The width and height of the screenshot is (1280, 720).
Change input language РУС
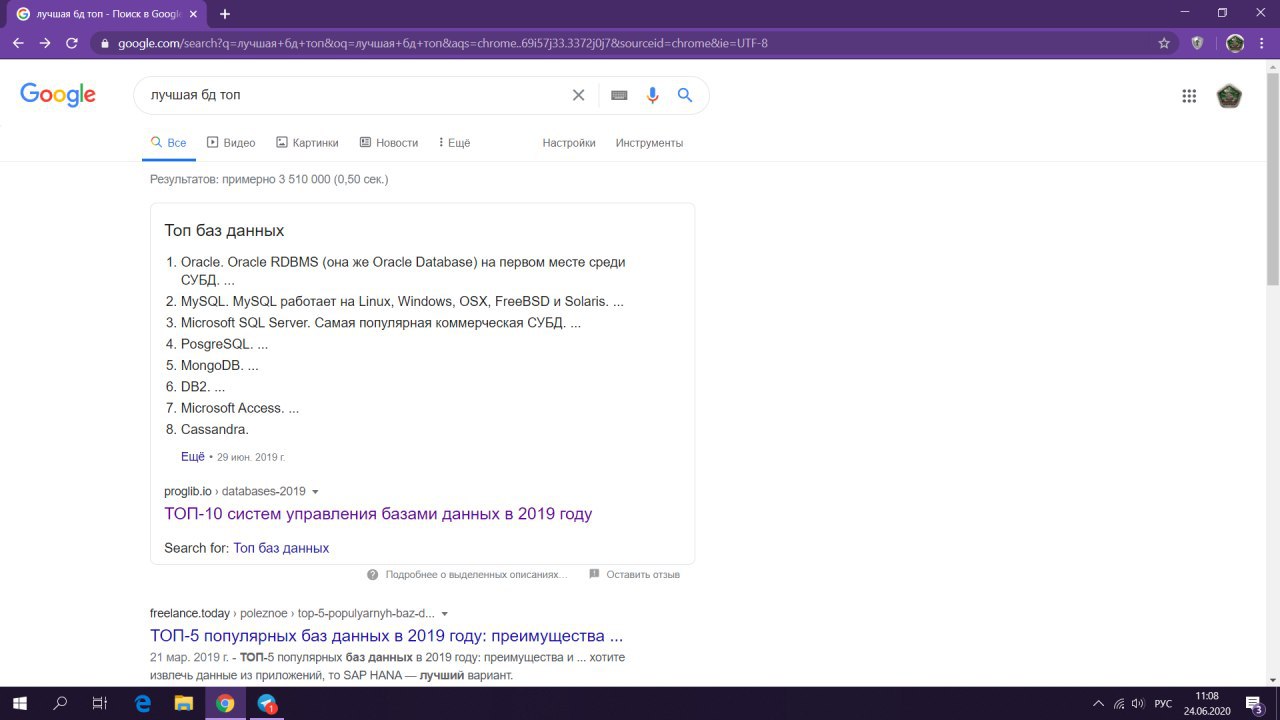1163,703
